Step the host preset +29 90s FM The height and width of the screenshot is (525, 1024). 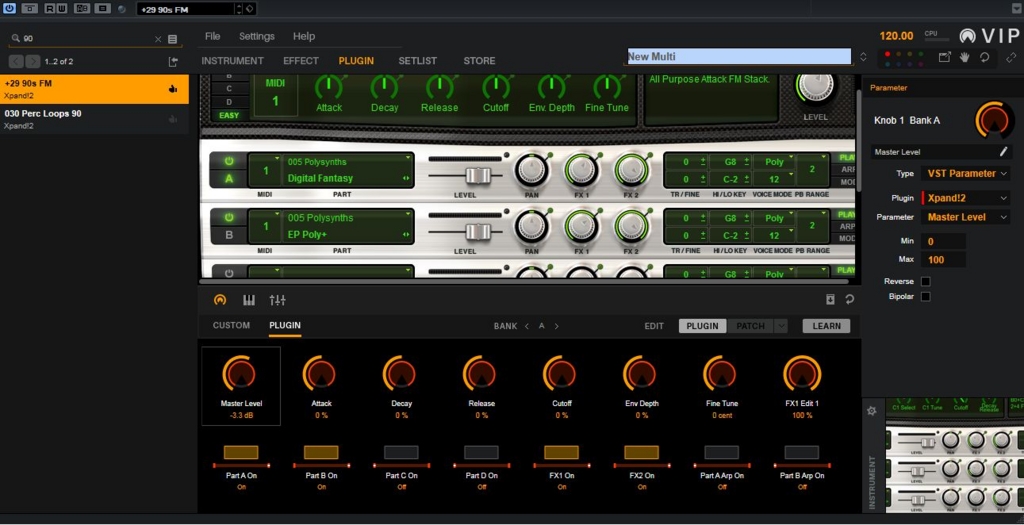pos(238,8)
